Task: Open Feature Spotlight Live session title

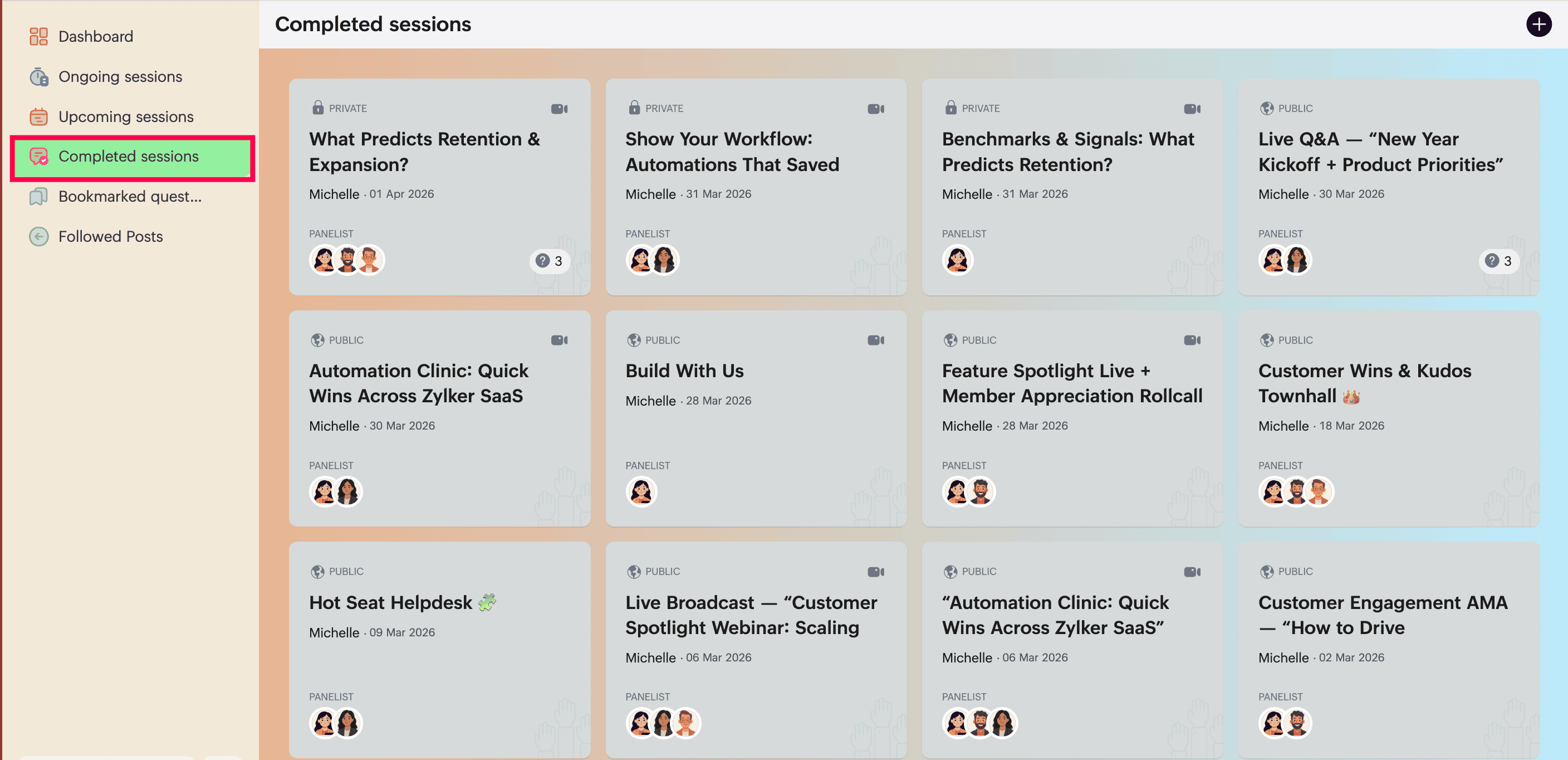Action: [x=1072, y=383]
